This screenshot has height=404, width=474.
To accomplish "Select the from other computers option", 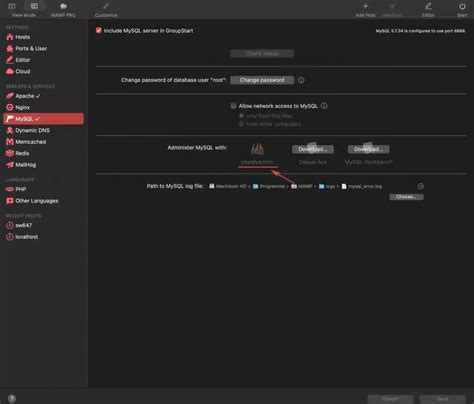I will point(241,124).
